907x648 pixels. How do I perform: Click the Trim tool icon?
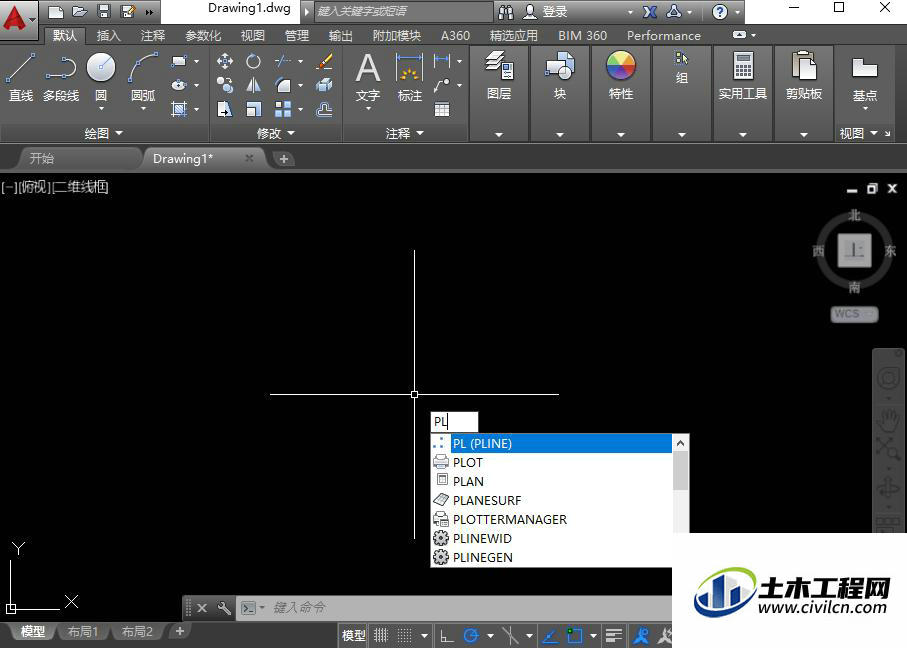point(283,61)
